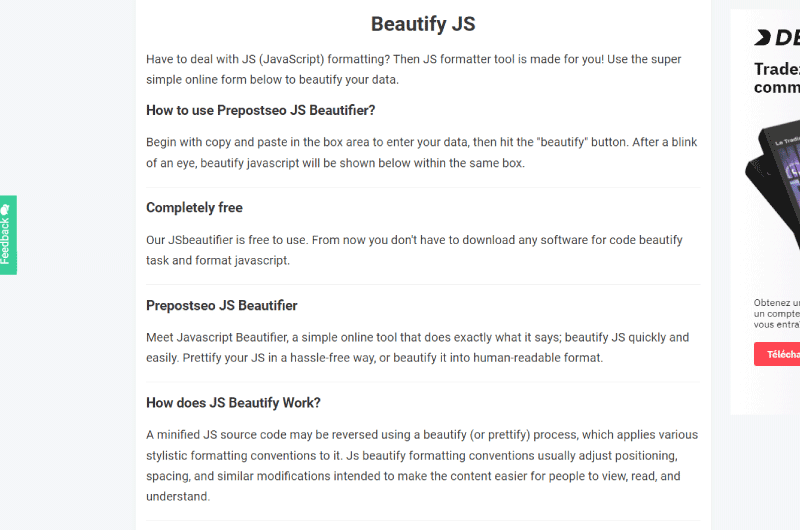Click the DE brand logo in the ad
The image size is (800, 530).
point(777,37)
